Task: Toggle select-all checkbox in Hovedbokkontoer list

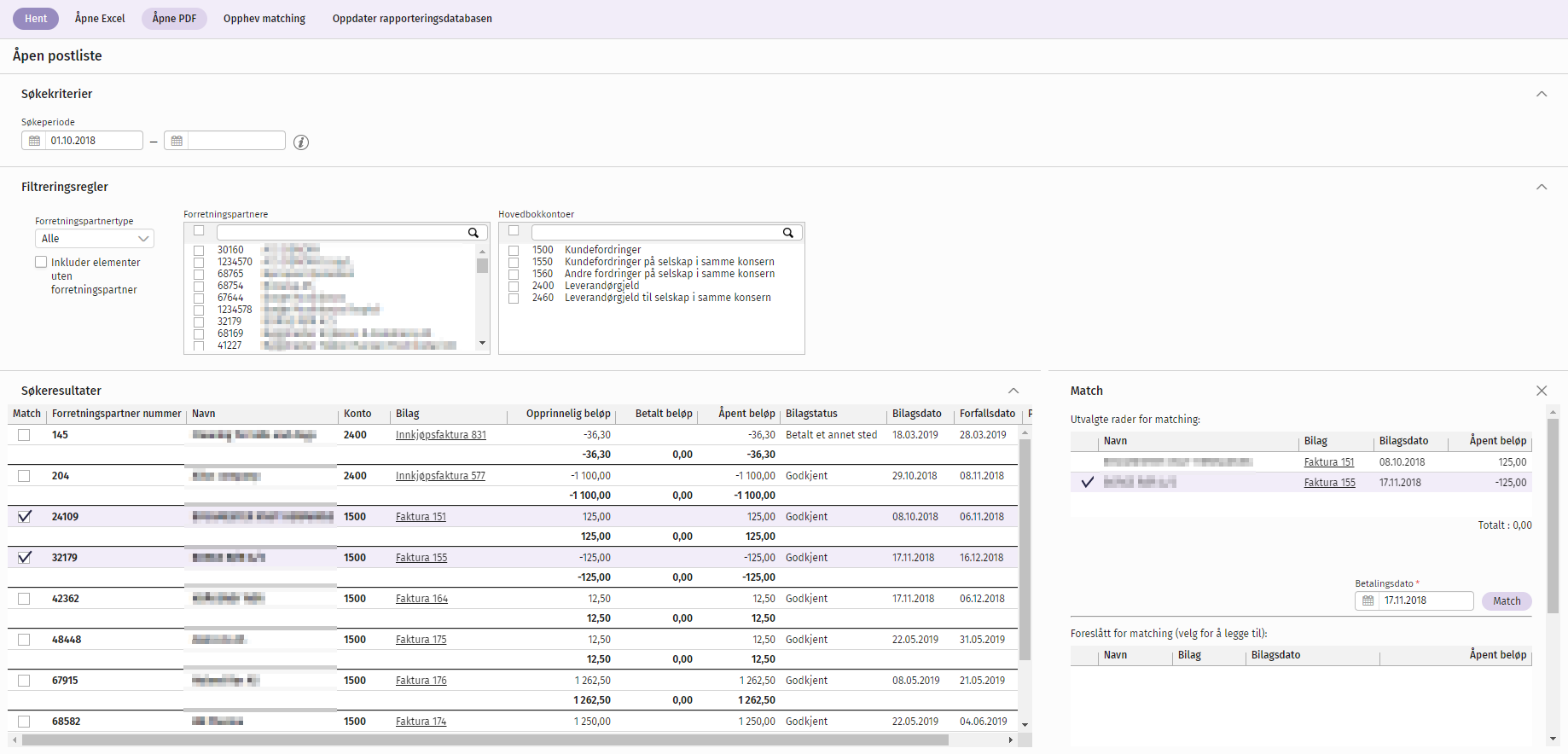Action: [x=514, y=231]
